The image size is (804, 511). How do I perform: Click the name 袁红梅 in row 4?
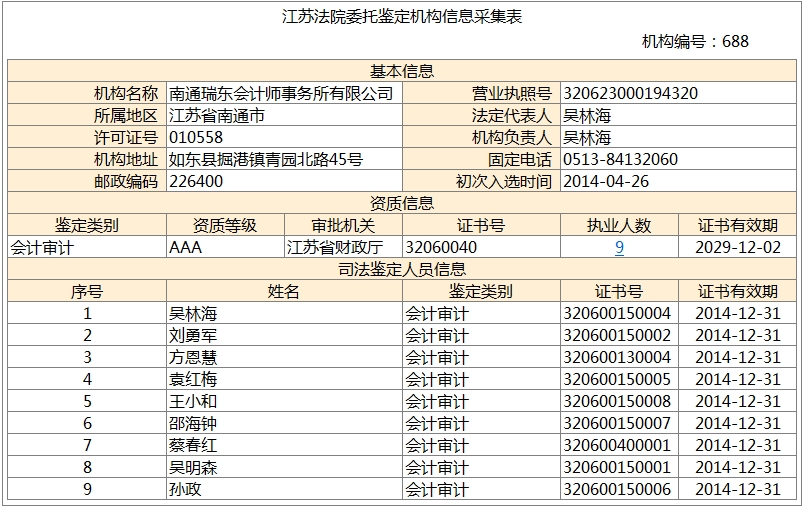[193, 380]
